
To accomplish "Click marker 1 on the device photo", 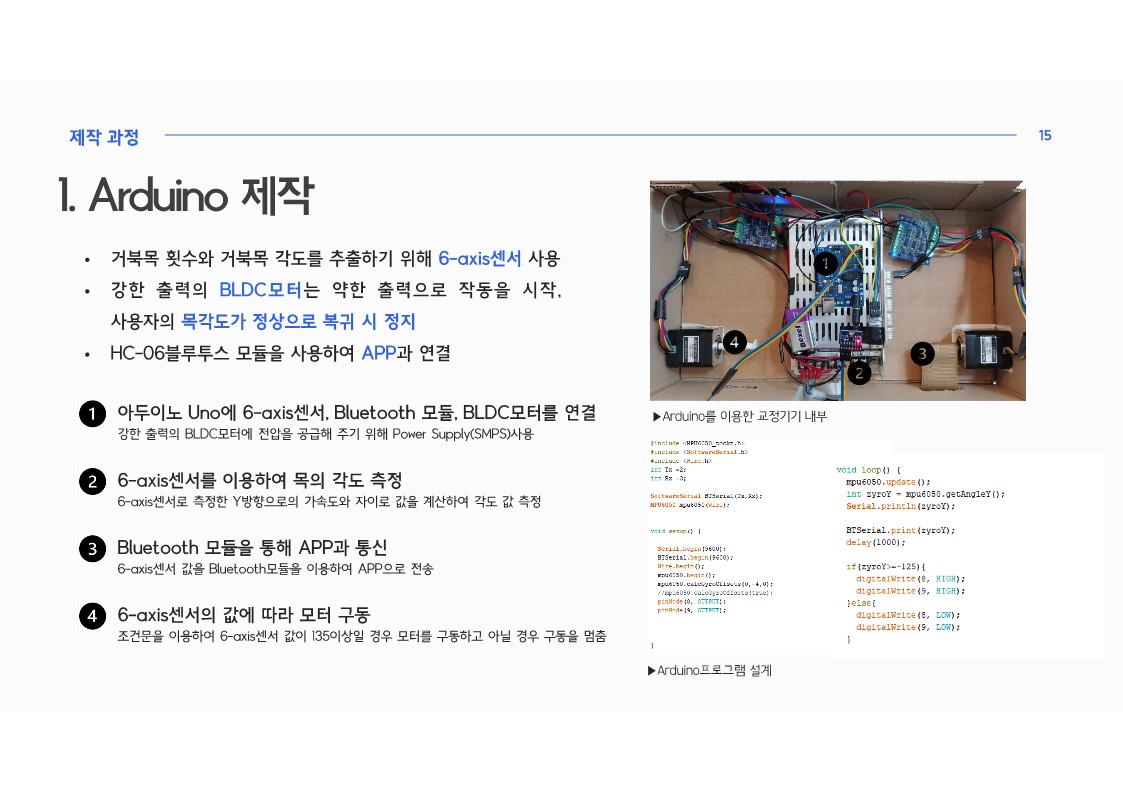I will 825,264.
